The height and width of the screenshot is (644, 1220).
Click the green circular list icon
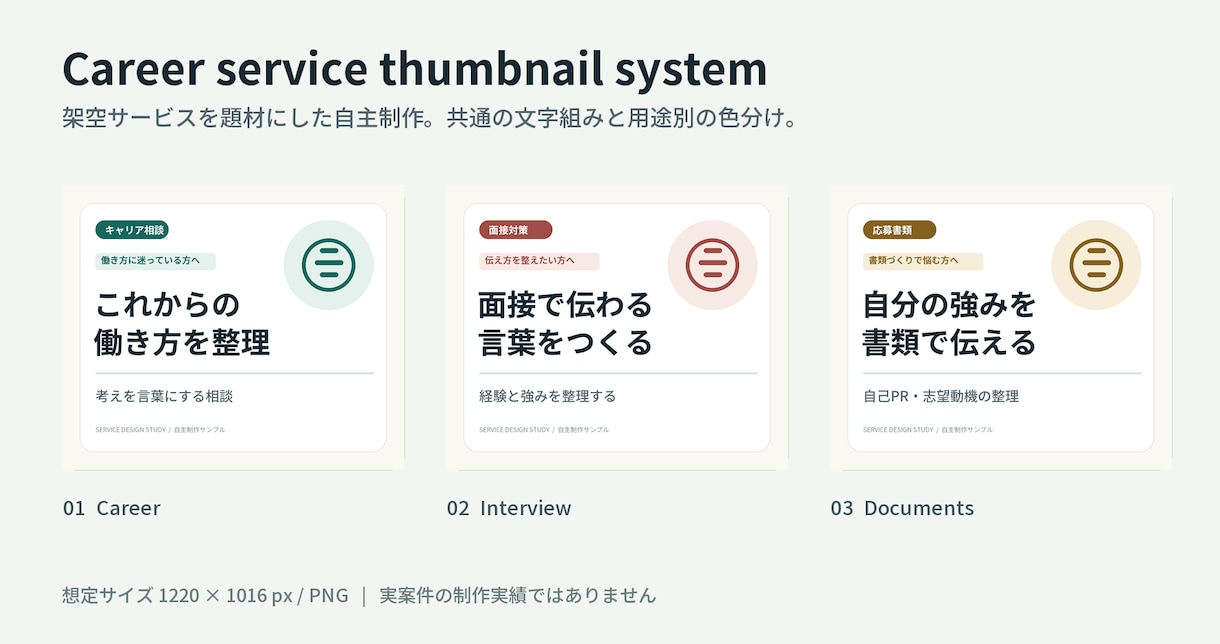coord(329,265)
